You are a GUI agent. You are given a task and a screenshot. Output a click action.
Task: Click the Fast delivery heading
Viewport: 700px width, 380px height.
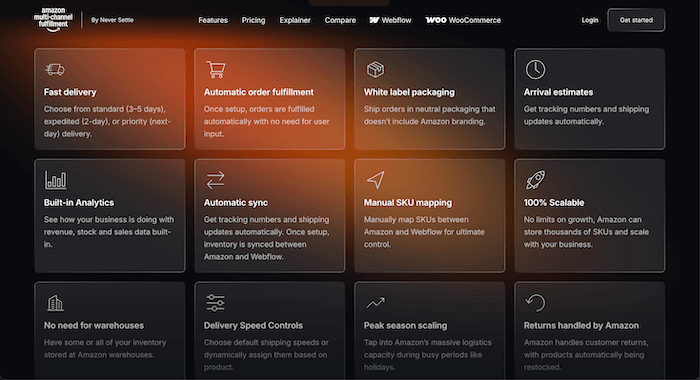70,92
